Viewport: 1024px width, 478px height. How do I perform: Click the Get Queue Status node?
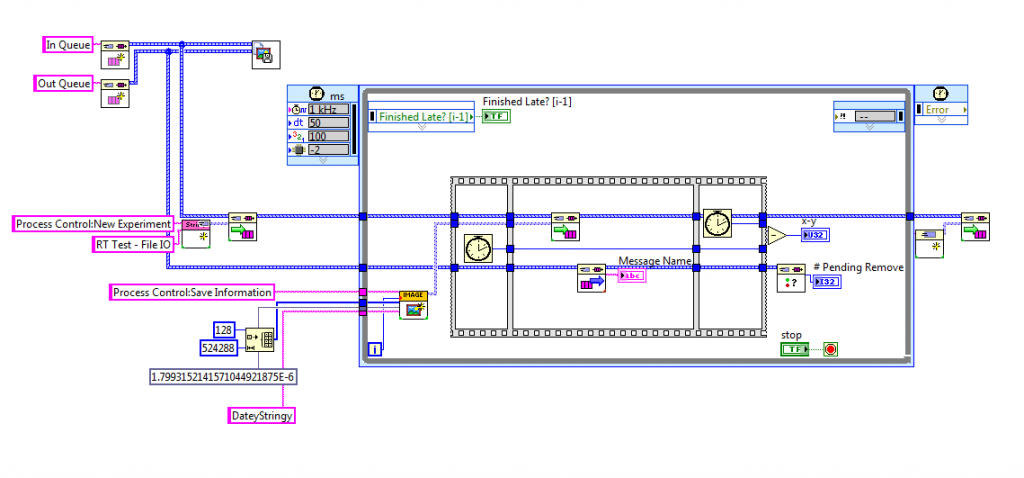(x=791, y=277)
